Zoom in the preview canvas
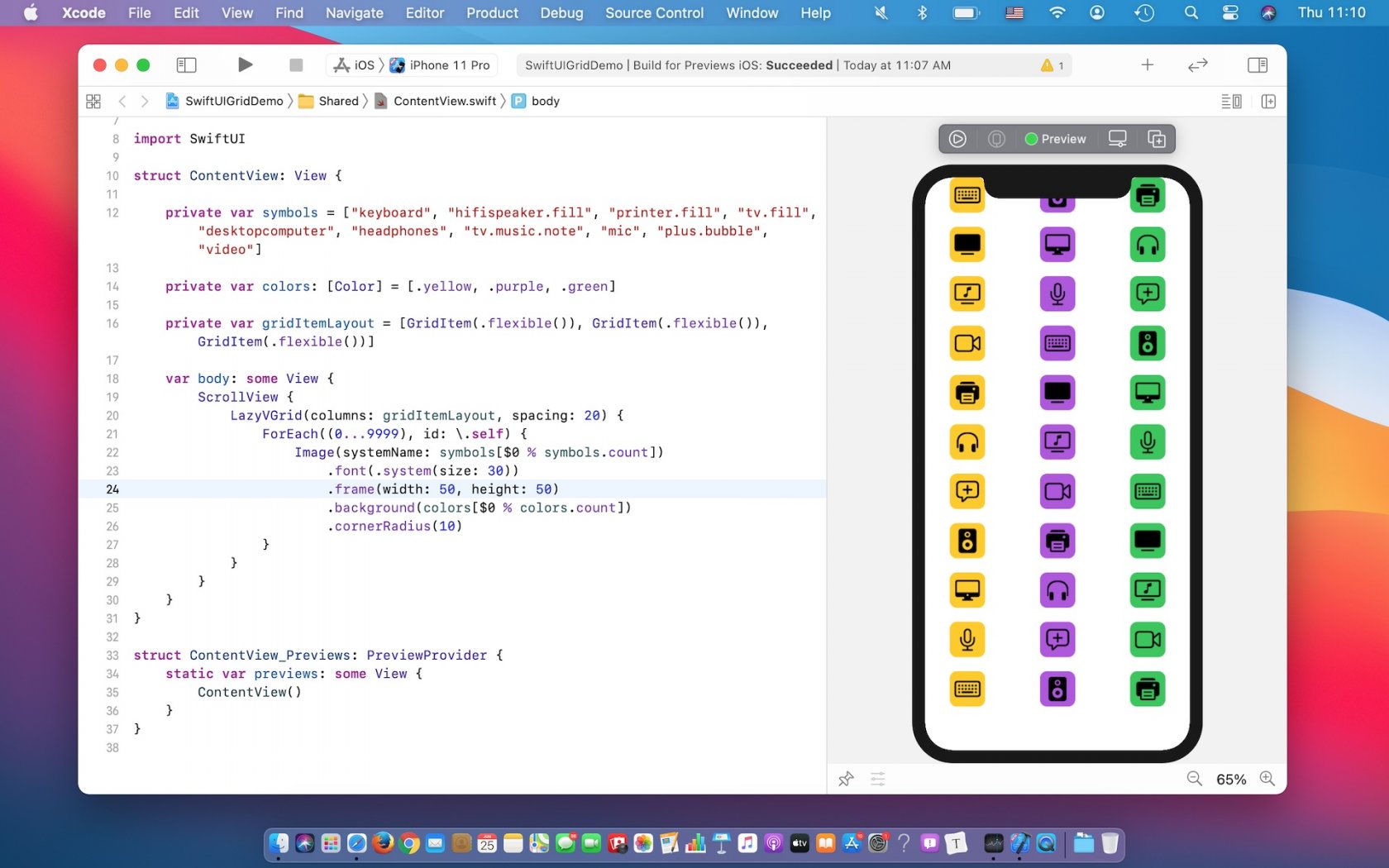 (1267, 779)
